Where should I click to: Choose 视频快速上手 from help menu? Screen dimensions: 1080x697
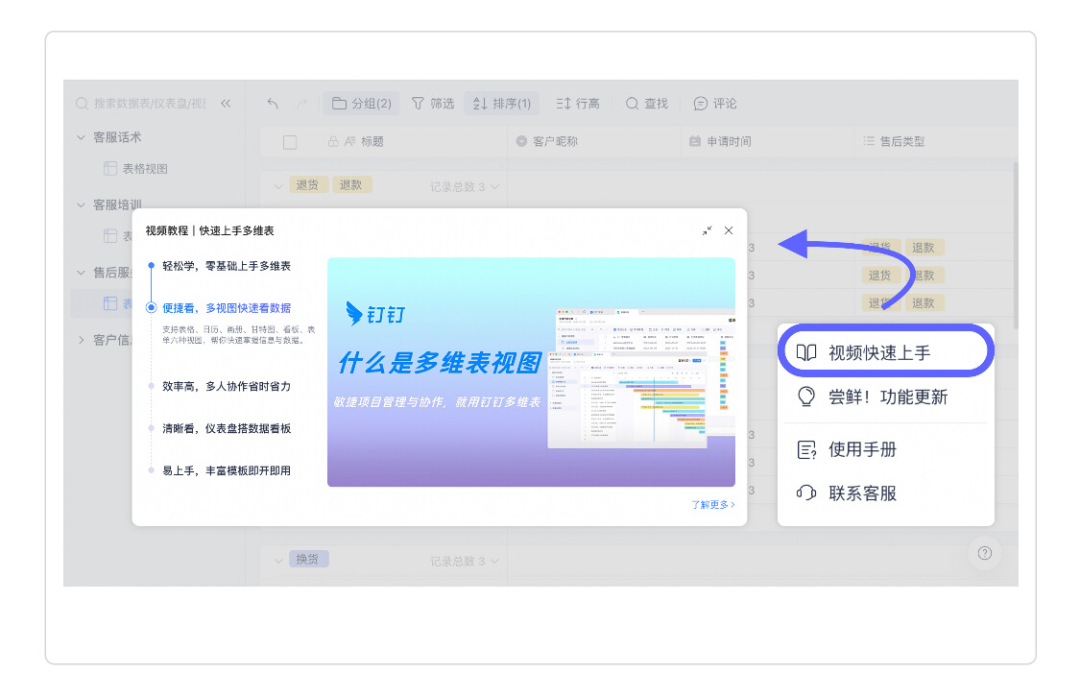tap(880, 353)
